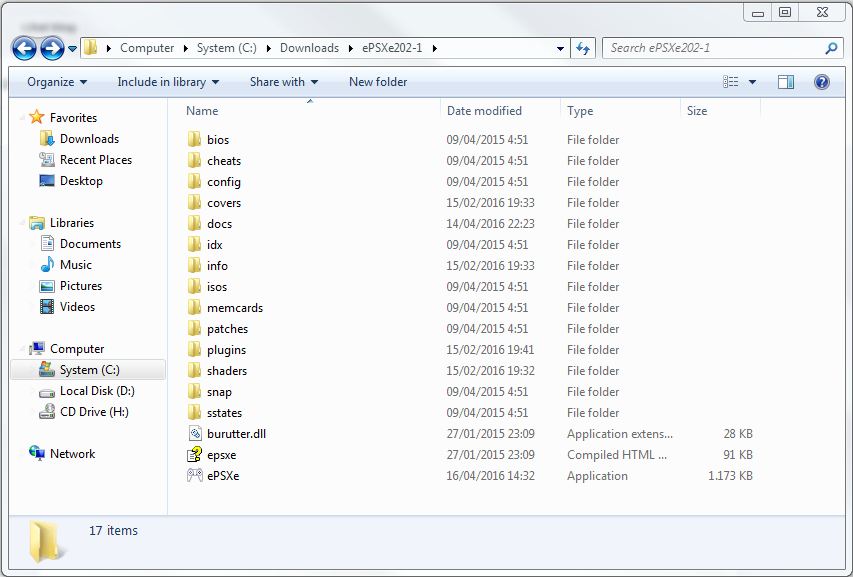
Task: Open the Share with menu
Action: pyautogui.click(x=284, y=82)
